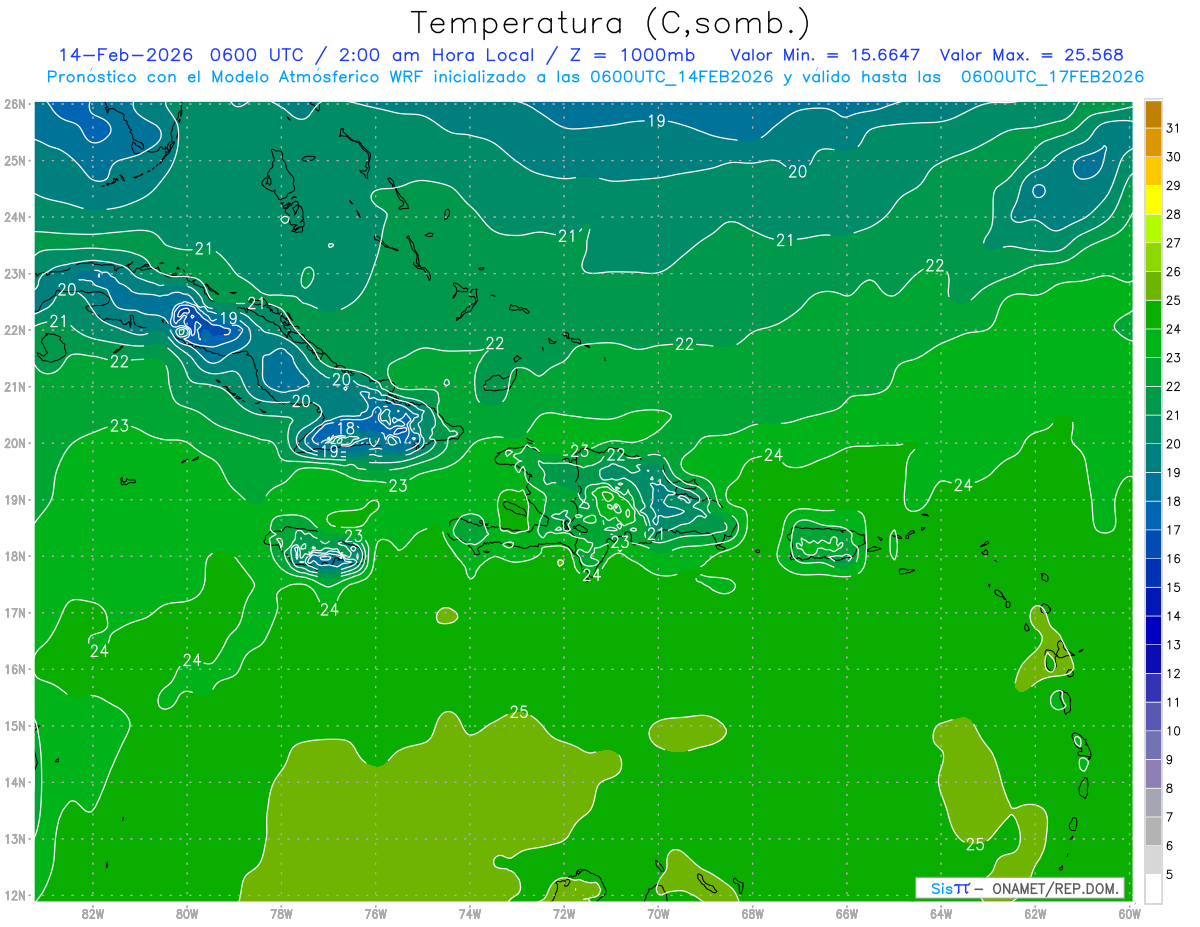The width and height of the screenshot is (1200, 927).
Task: Click the 21N latitude axis label
Action: (x=14, y=386)
